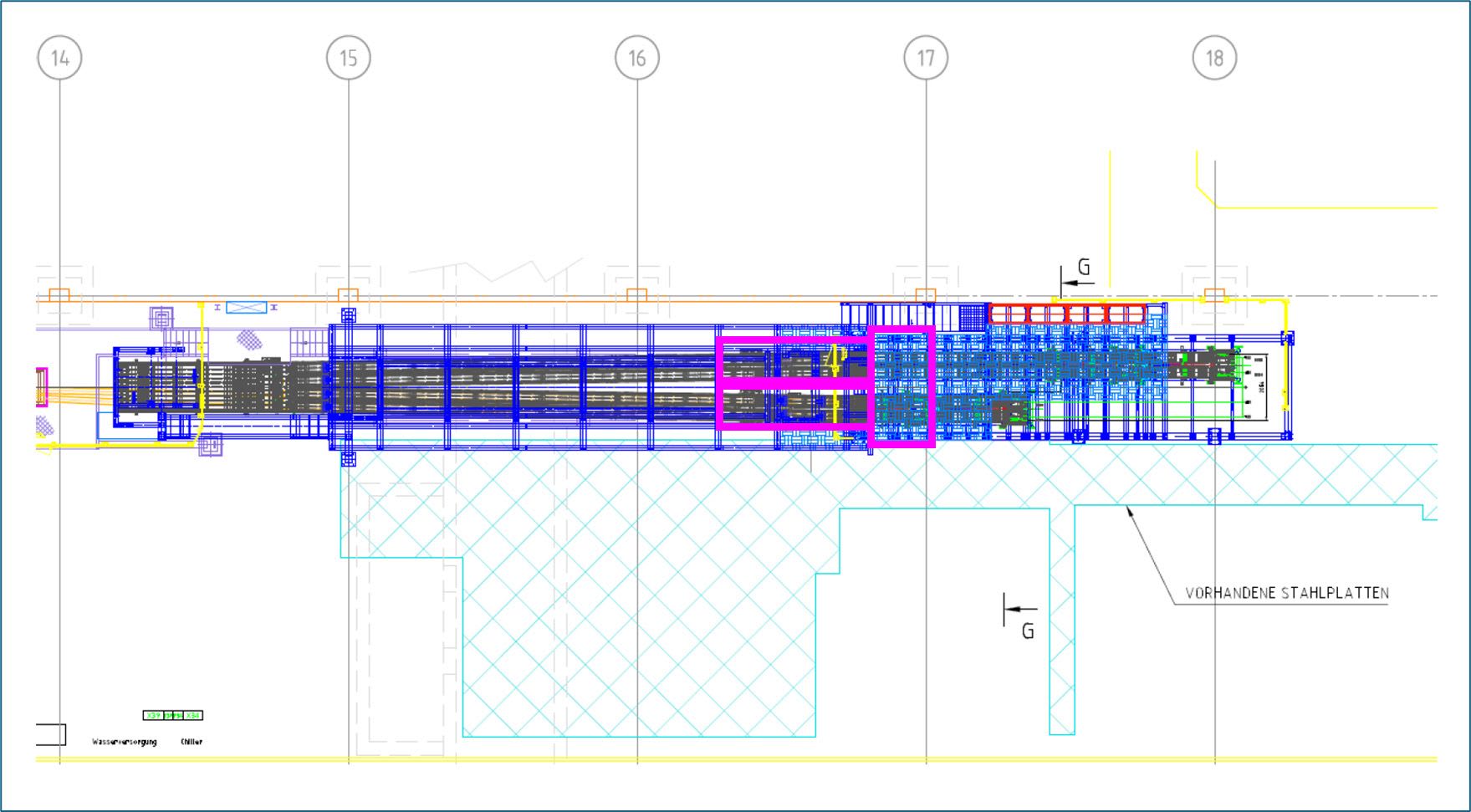
Task: Click grid axis bubble 17
Action: (x=925, y=58)
